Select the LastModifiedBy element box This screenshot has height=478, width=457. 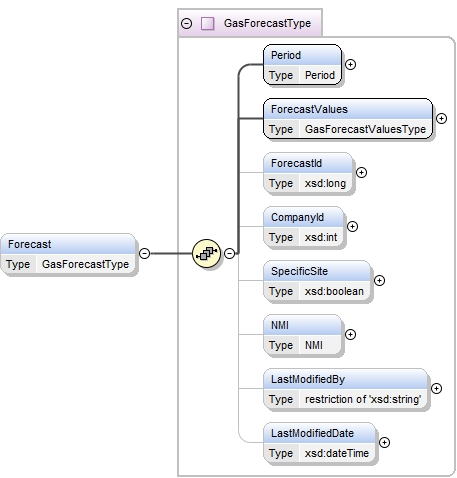(x=345, y=389)
